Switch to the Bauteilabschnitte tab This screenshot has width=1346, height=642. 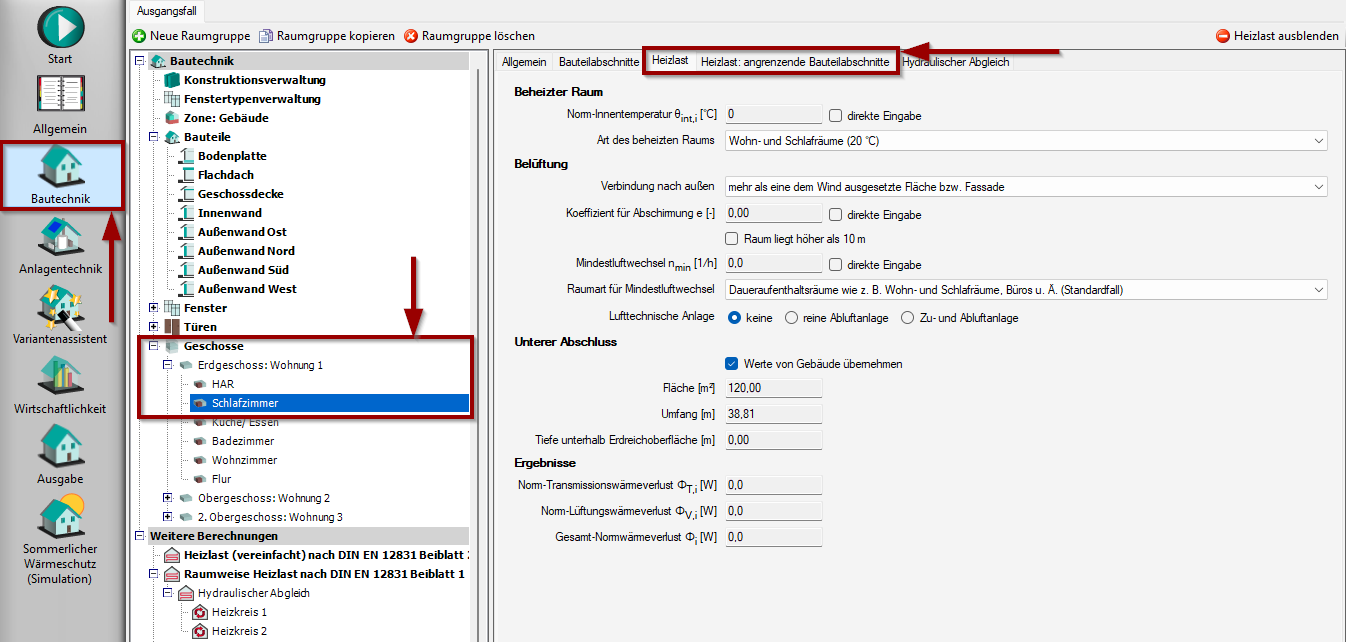tap(598, 62)
